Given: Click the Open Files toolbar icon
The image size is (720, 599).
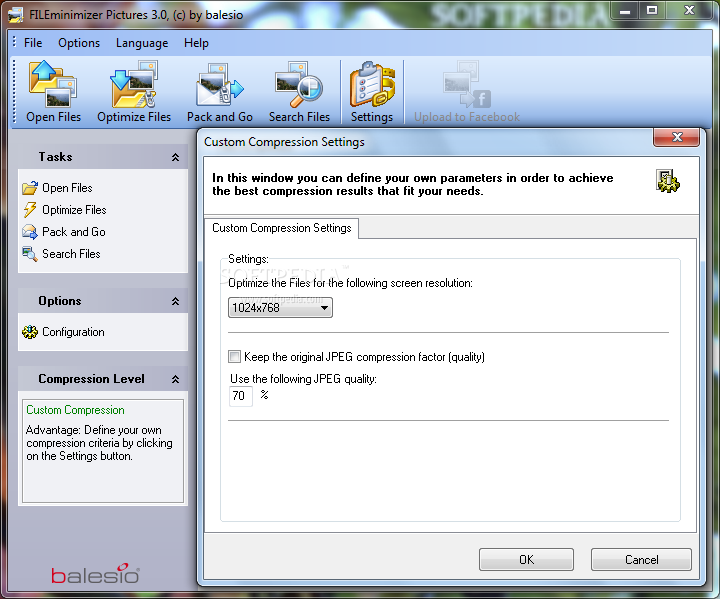Looking at the screenshot, I should 53,85.
